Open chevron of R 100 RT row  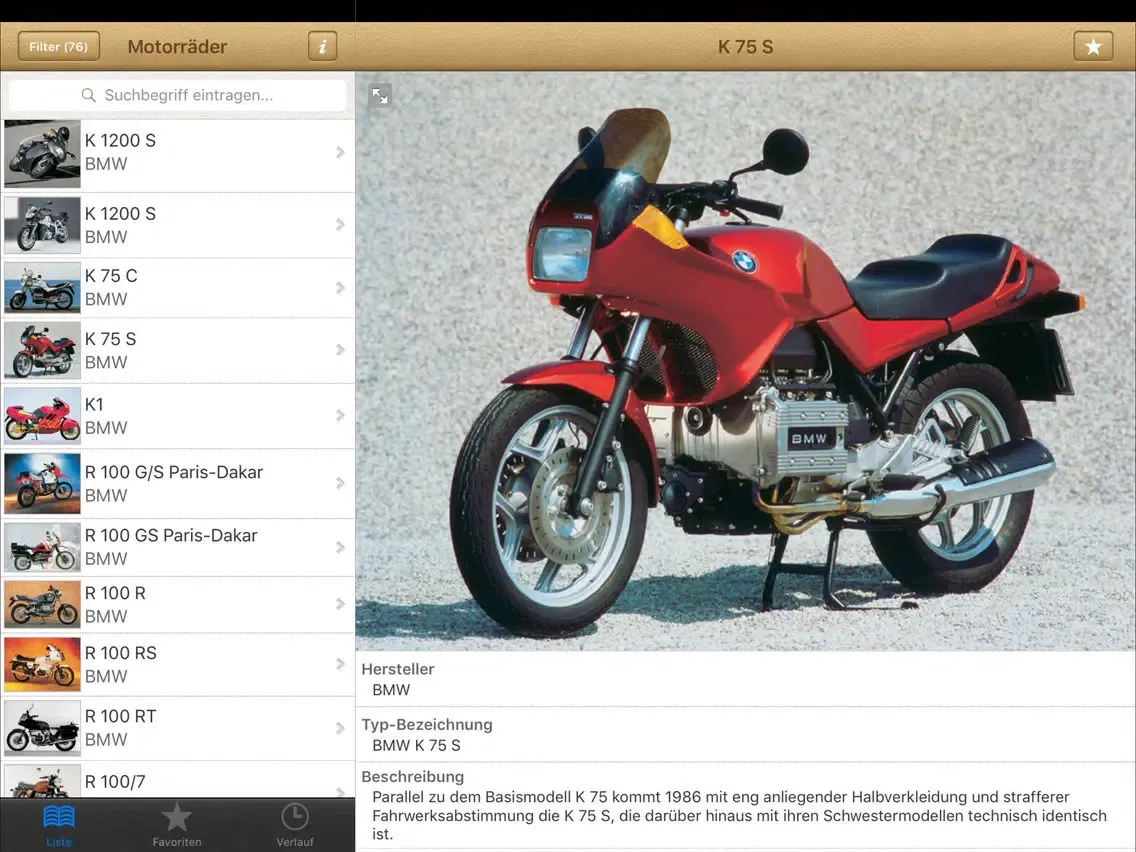[340, 728]
